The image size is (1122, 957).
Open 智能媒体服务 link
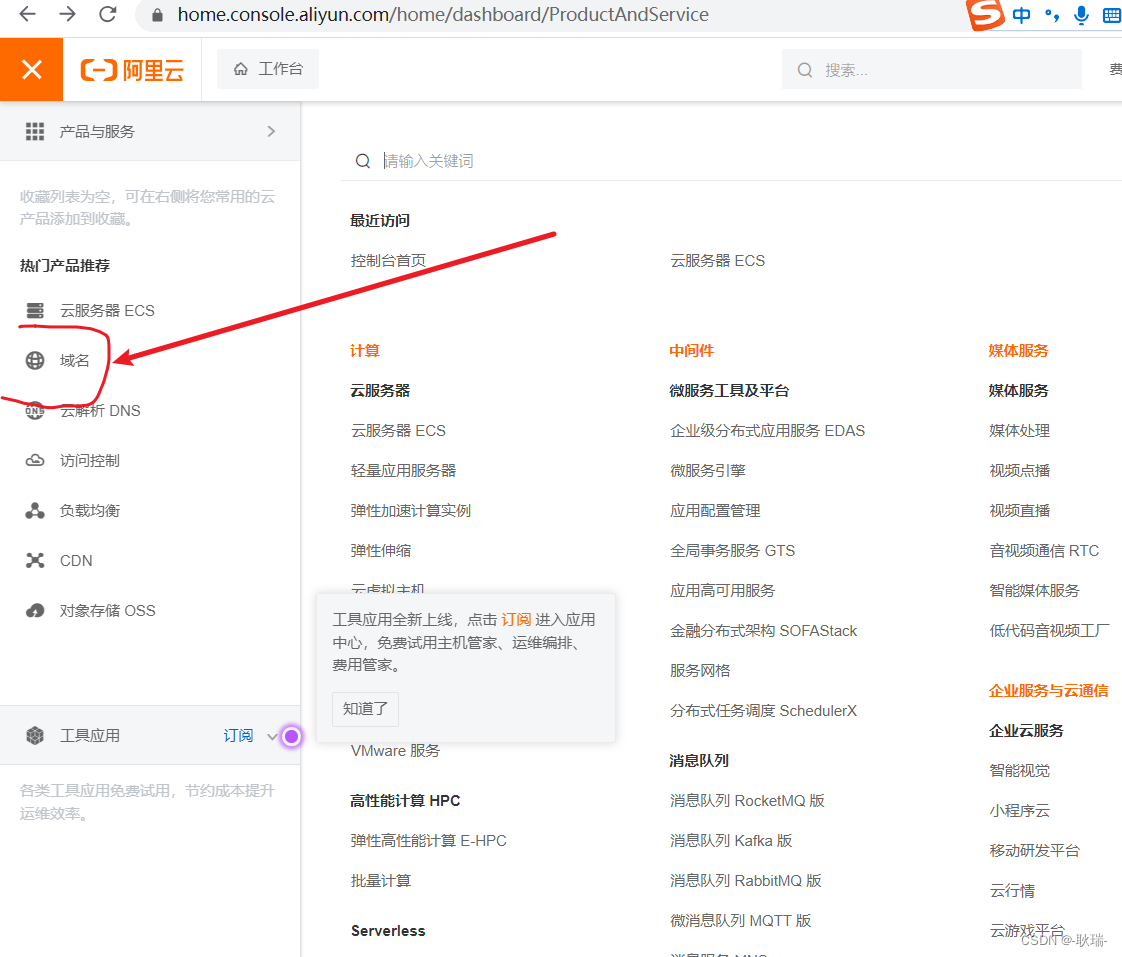[1034, 591]
